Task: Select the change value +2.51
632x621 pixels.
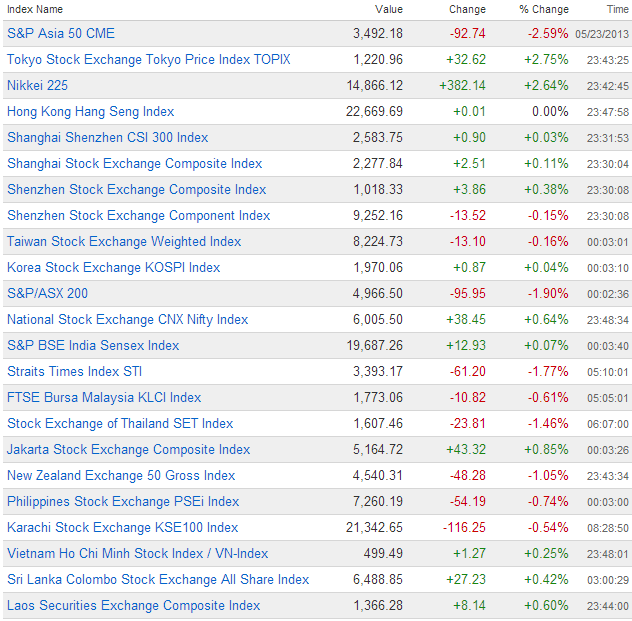Action: pyautogui.click(x=470, y=164)
